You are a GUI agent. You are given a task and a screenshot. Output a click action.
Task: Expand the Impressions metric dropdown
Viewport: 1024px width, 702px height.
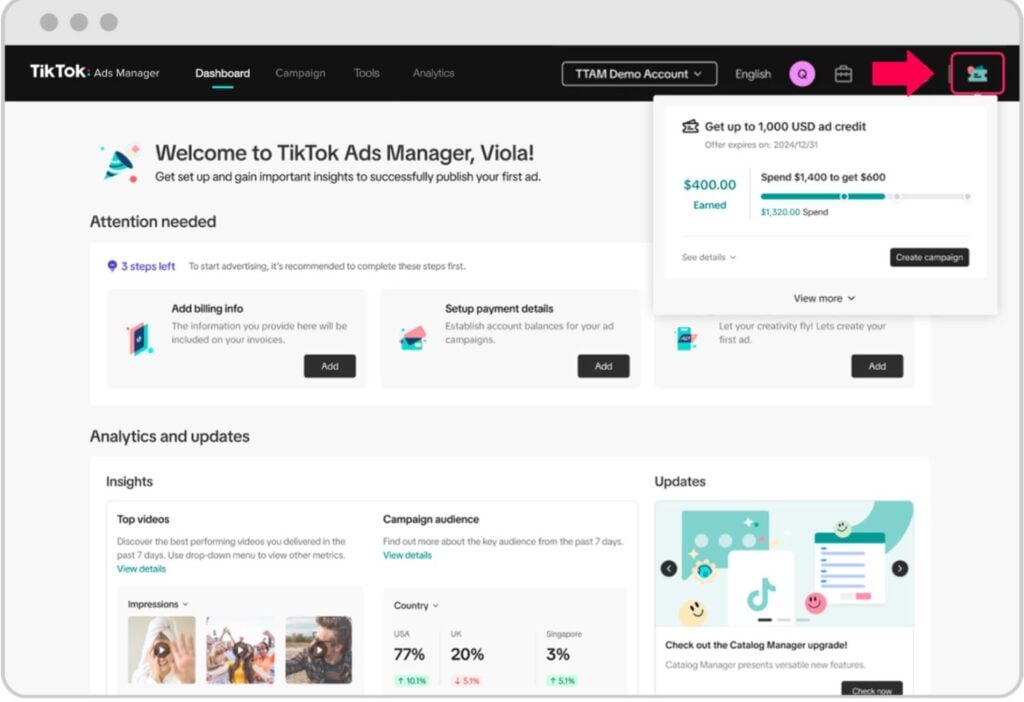tap(158, 604)
